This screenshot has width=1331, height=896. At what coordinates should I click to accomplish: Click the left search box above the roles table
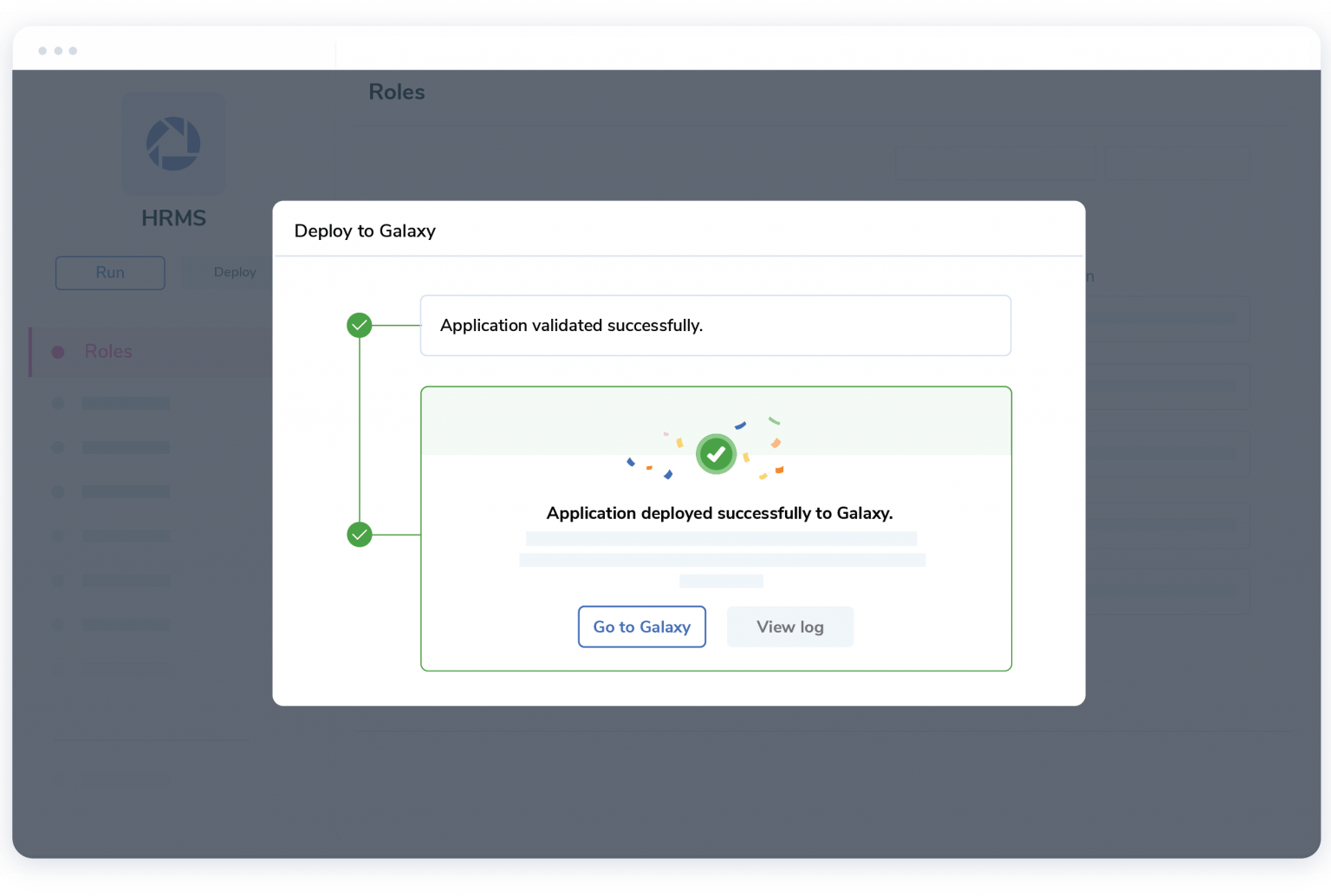click(995, 162)
